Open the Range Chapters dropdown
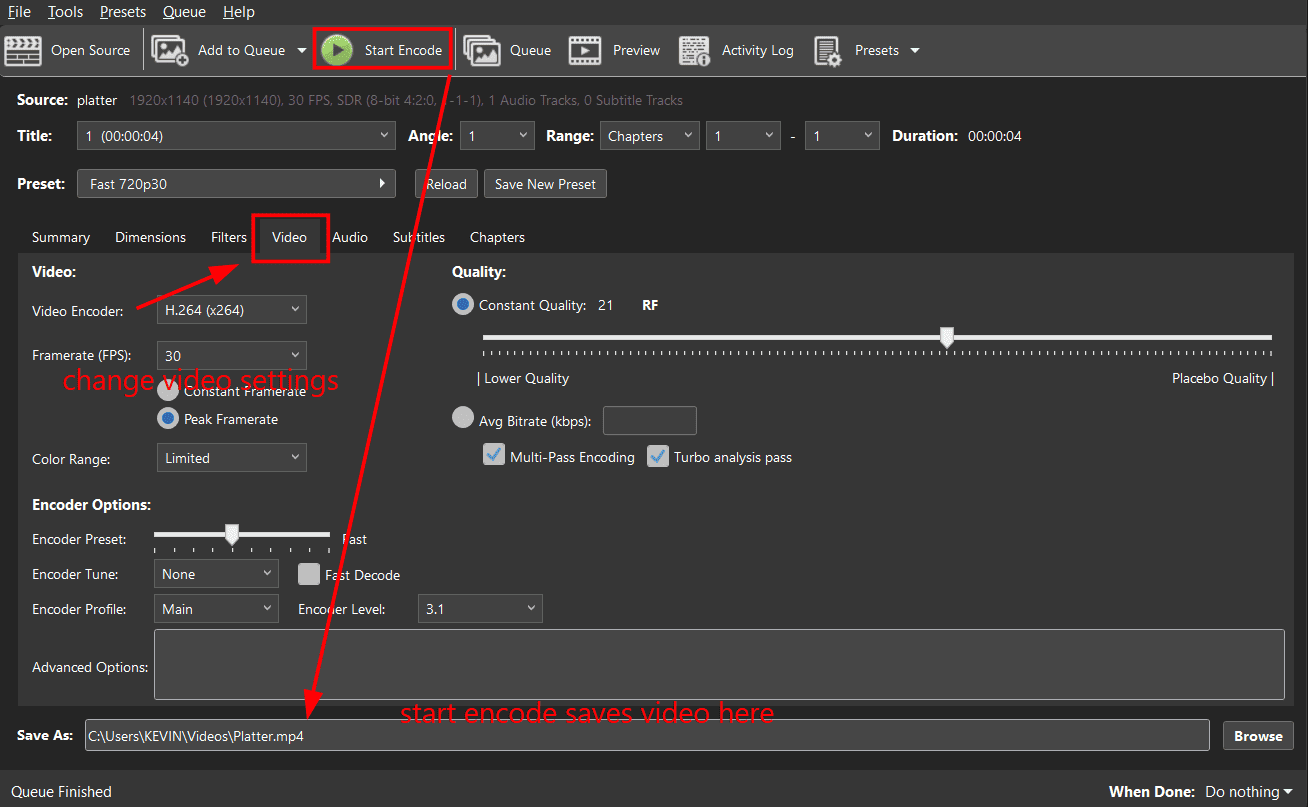Viewport: 1308px width, 807px height. tap(650, 136)
